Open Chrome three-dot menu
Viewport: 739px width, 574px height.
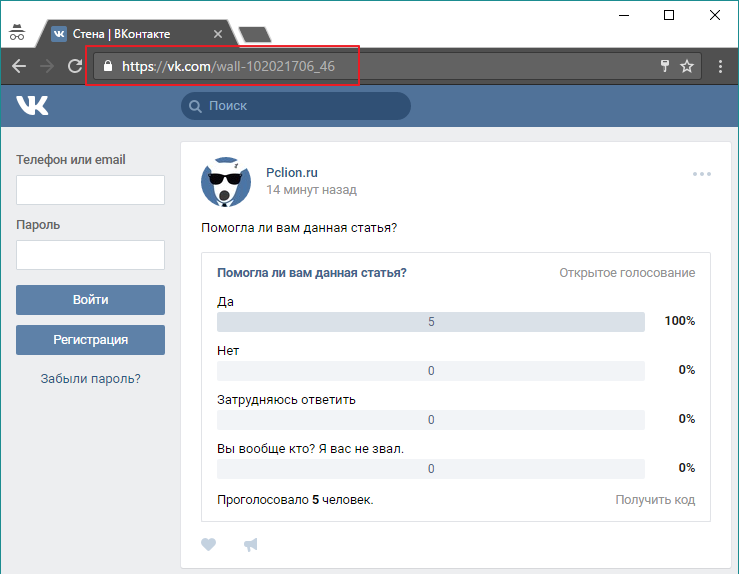[720, 66]
